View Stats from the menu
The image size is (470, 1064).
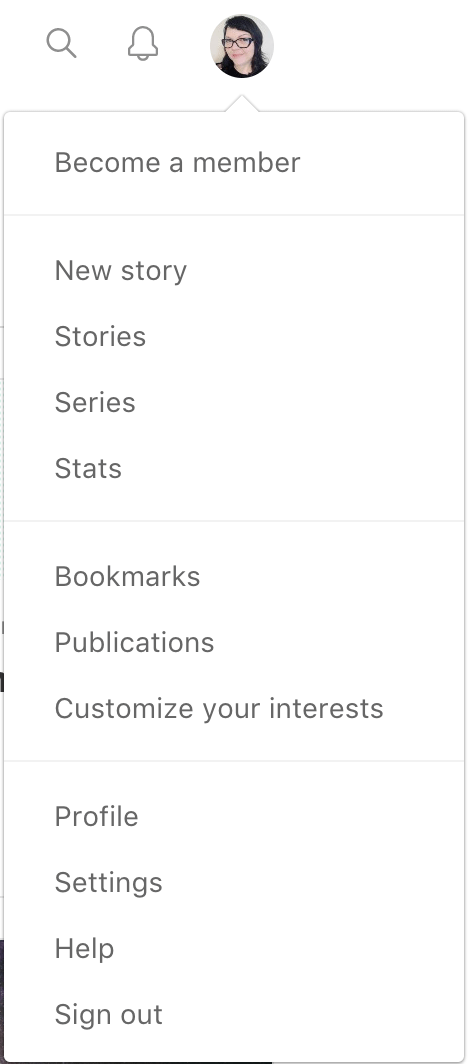88,468
